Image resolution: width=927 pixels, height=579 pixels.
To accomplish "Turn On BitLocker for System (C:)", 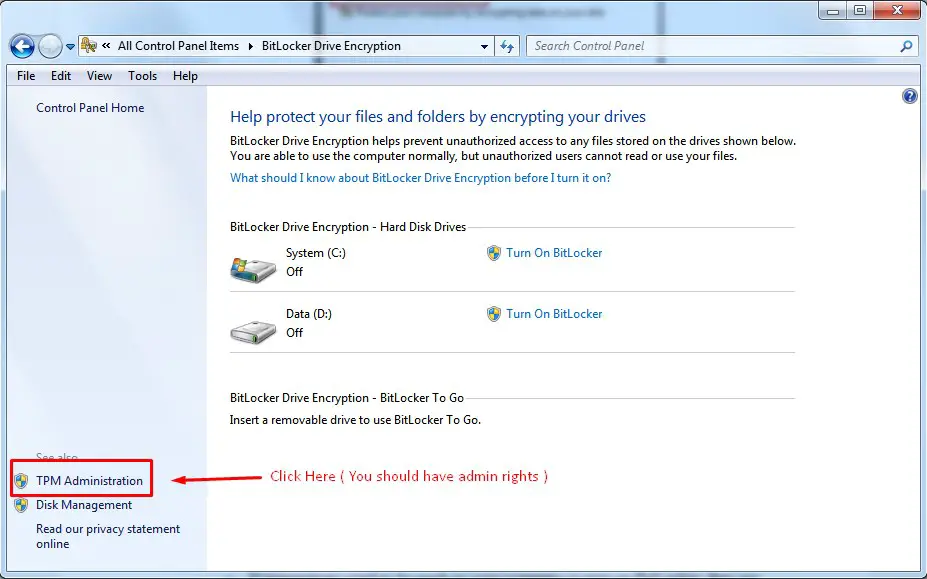I will [554, 253].
